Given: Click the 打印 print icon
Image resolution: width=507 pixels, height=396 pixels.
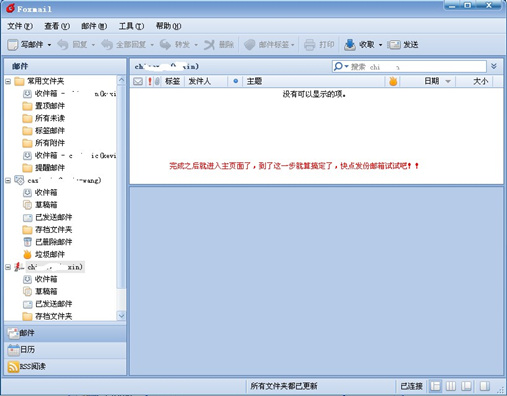Looking at the screenshot, I should click(309, 45).
